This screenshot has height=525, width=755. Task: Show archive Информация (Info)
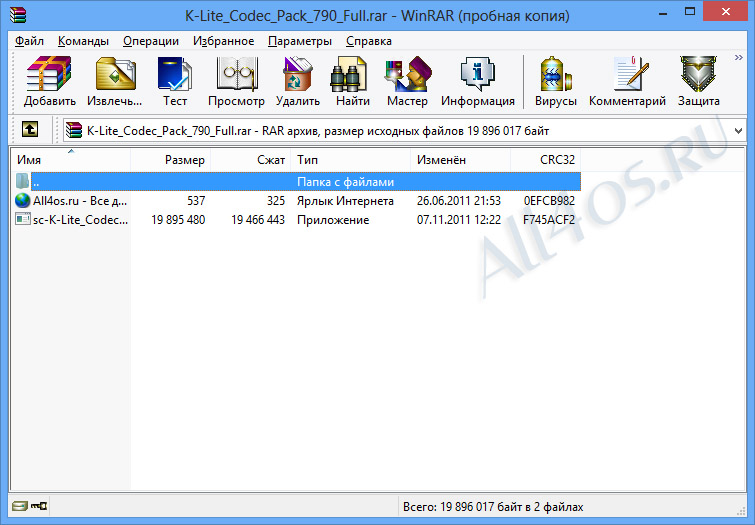click(x=478, y=73)
